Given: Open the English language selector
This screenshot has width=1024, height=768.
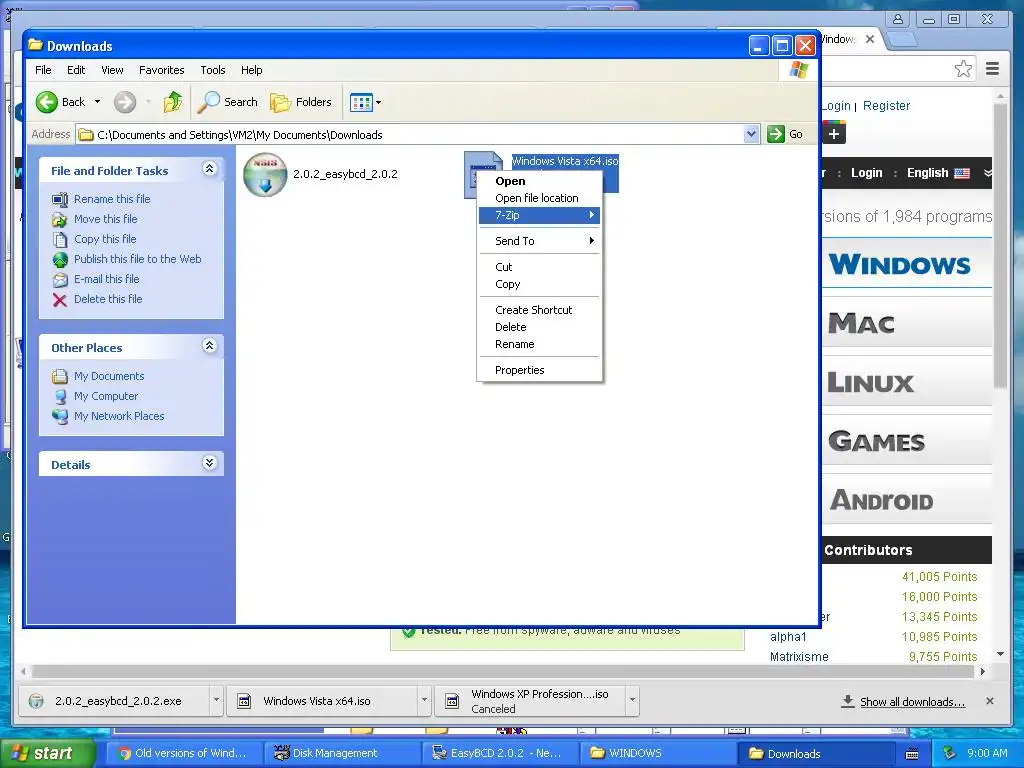Looking at the screenshot, I should 938,173.
